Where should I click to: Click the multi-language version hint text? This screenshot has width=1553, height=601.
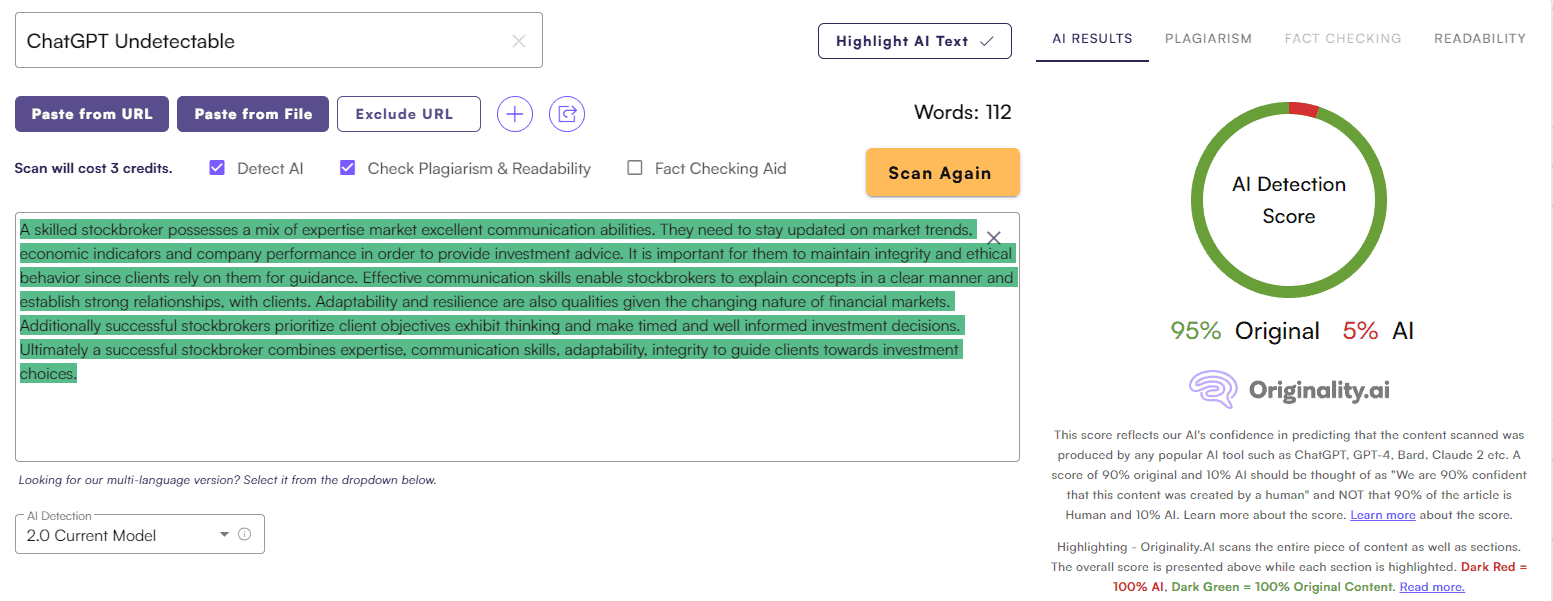(228, 480)
